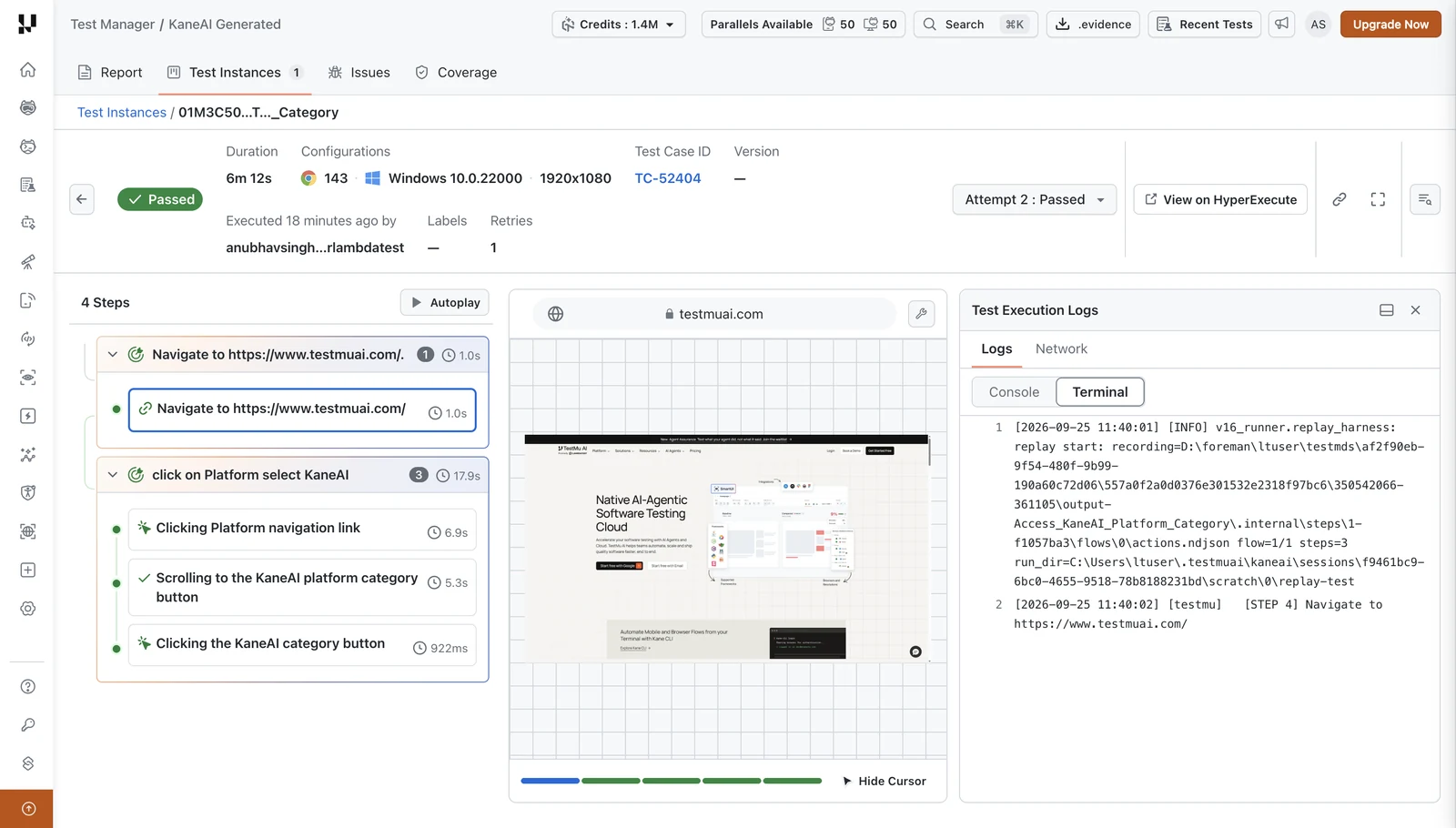Open test case link TC-52404
This screenshot has height=828, width=1456.
pyautogui.click(x=668, y=178)
